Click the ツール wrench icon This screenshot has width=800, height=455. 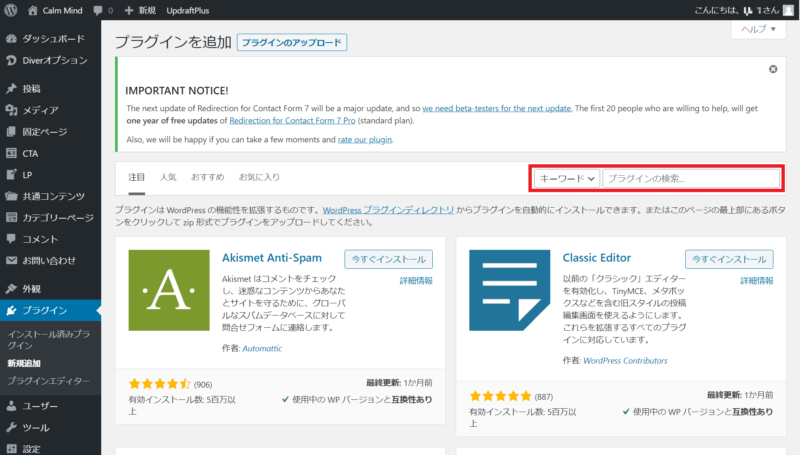11,427
